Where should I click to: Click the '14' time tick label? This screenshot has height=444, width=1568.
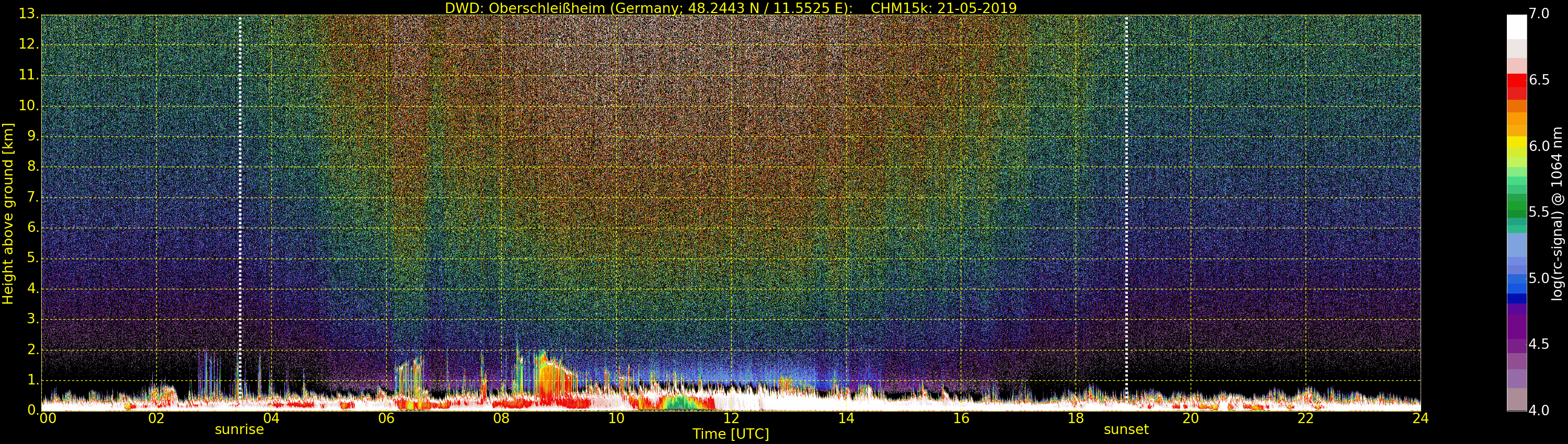[846, 418]
